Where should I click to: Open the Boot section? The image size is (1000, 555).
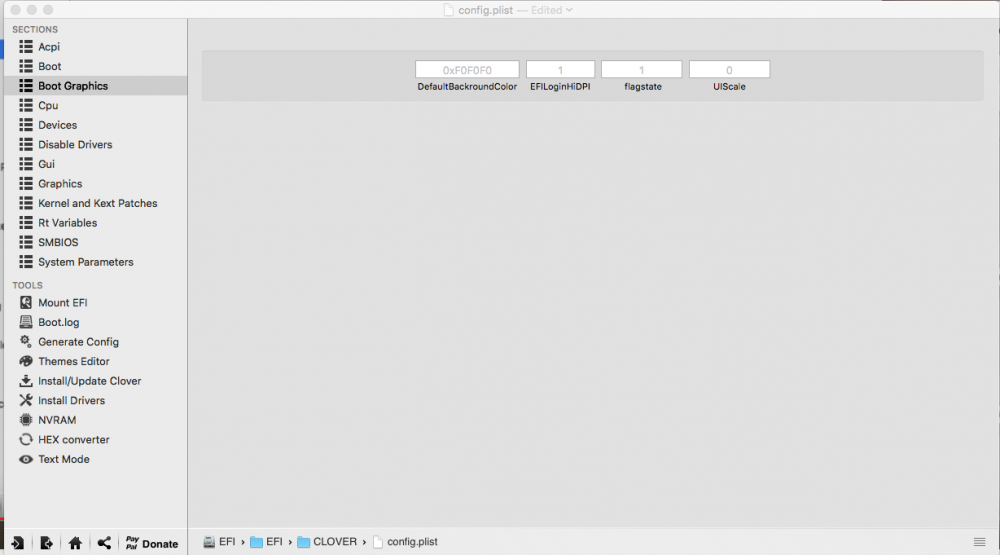(x=96, y=66)
